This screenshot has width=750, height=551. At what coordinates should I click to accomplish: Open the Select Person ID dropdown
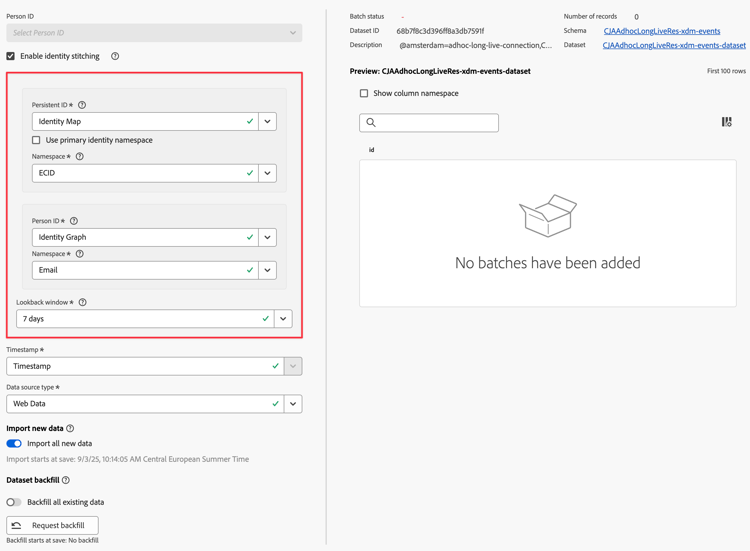pos(154,33)
